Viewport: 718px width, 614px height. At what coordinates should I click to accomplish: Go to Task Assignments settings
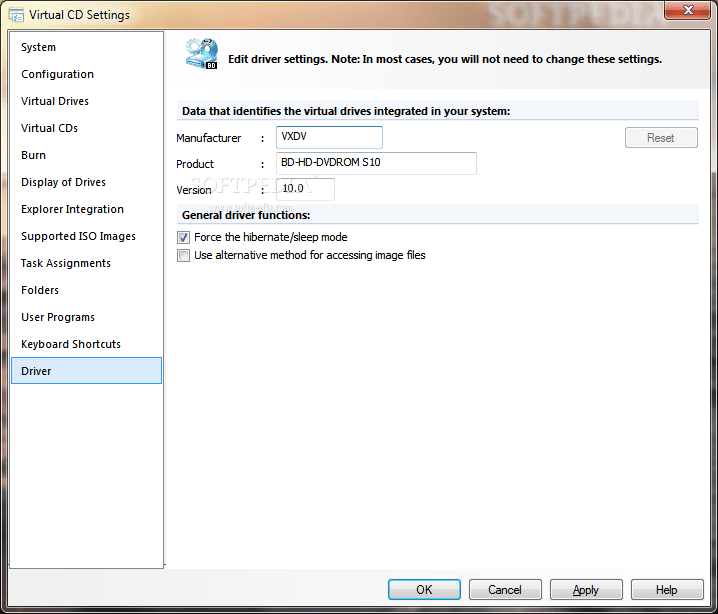[x=86, y=263]
